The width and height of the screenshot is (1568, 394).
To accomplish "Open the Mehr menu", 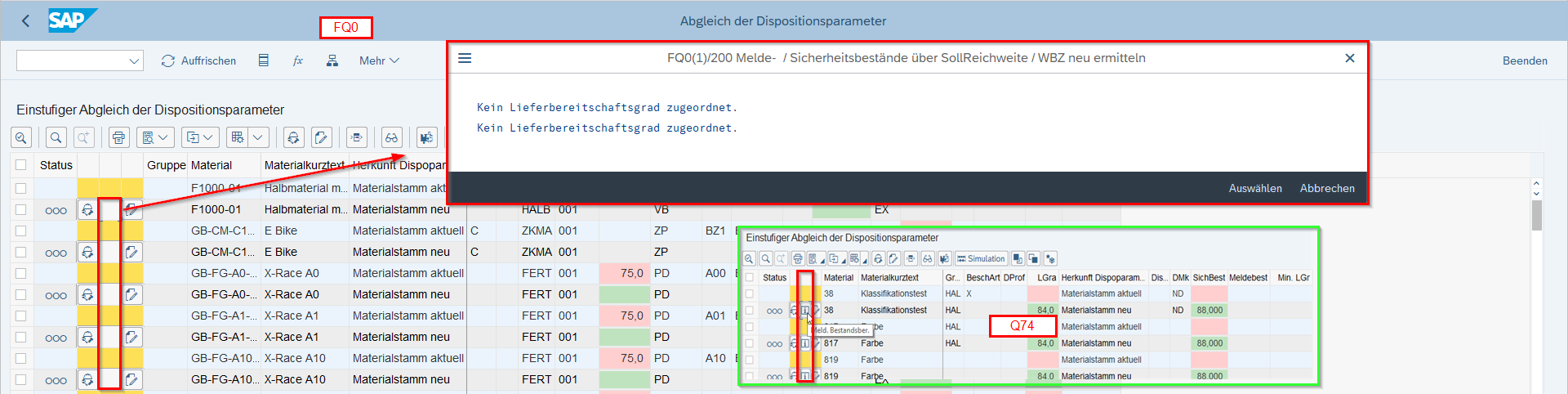I will (379, 60).
